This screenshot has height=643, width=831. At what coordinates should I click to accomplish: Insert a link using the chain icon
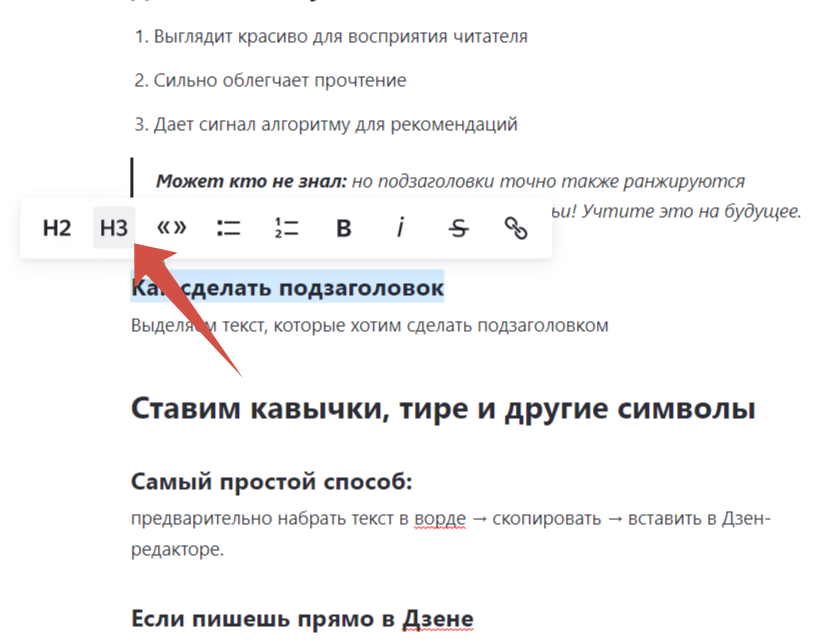517,227
